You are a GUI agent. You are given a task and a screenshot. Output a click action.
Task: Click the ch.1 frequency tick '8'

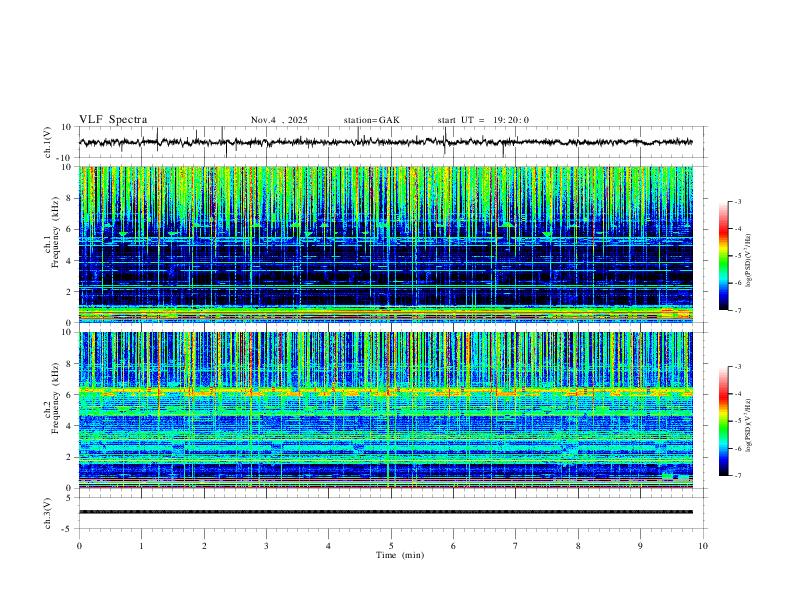(x=71, y=198)
